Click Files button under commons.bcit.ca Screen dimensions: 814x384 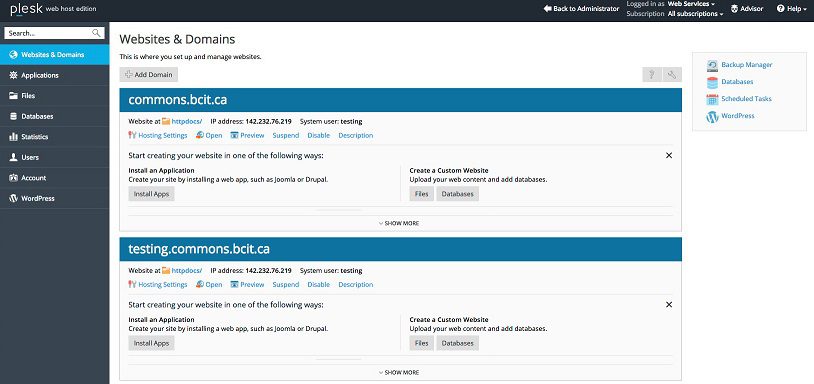point(422,194)
